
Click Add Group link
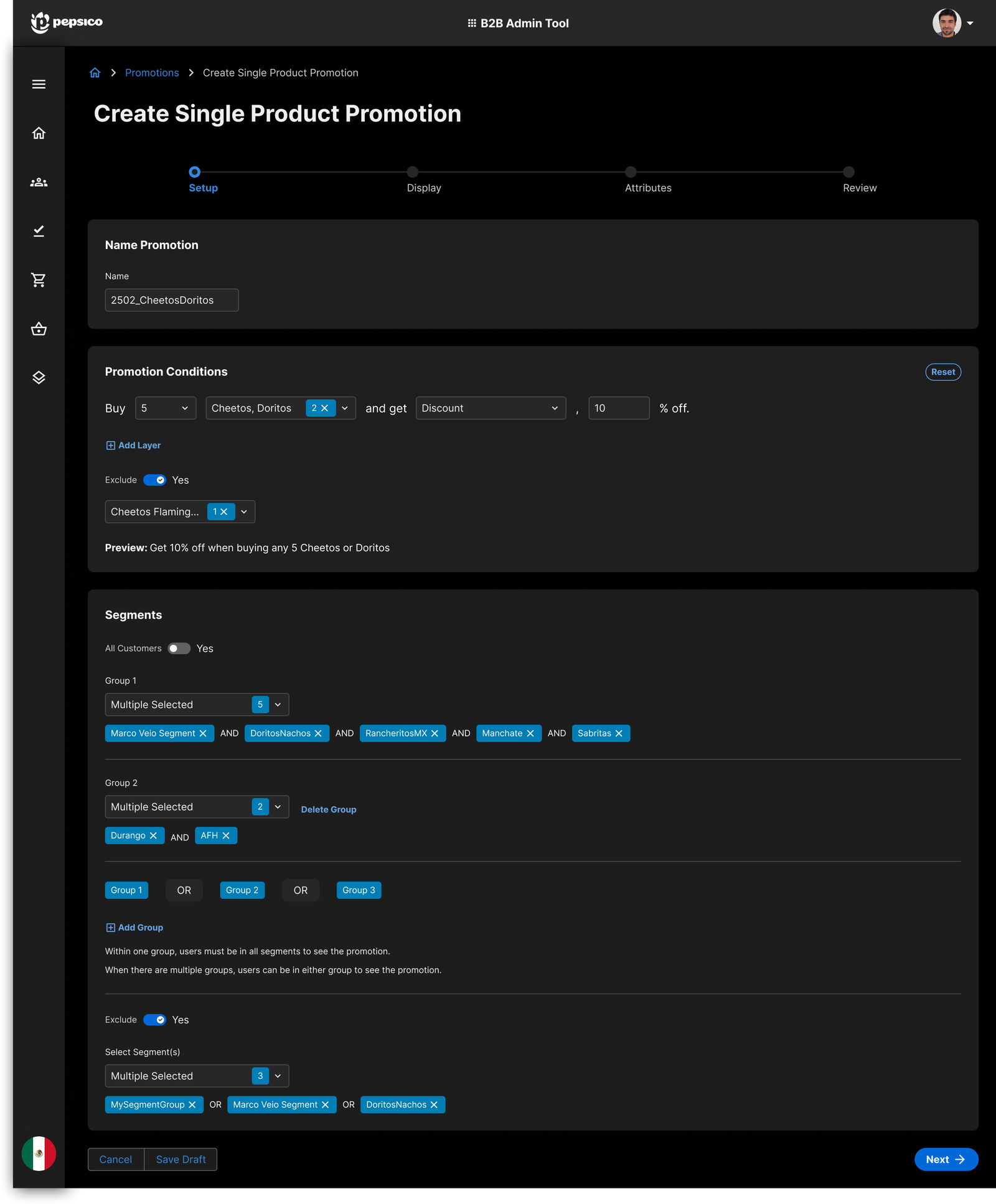pyautogui.click(x=134, y=928)
